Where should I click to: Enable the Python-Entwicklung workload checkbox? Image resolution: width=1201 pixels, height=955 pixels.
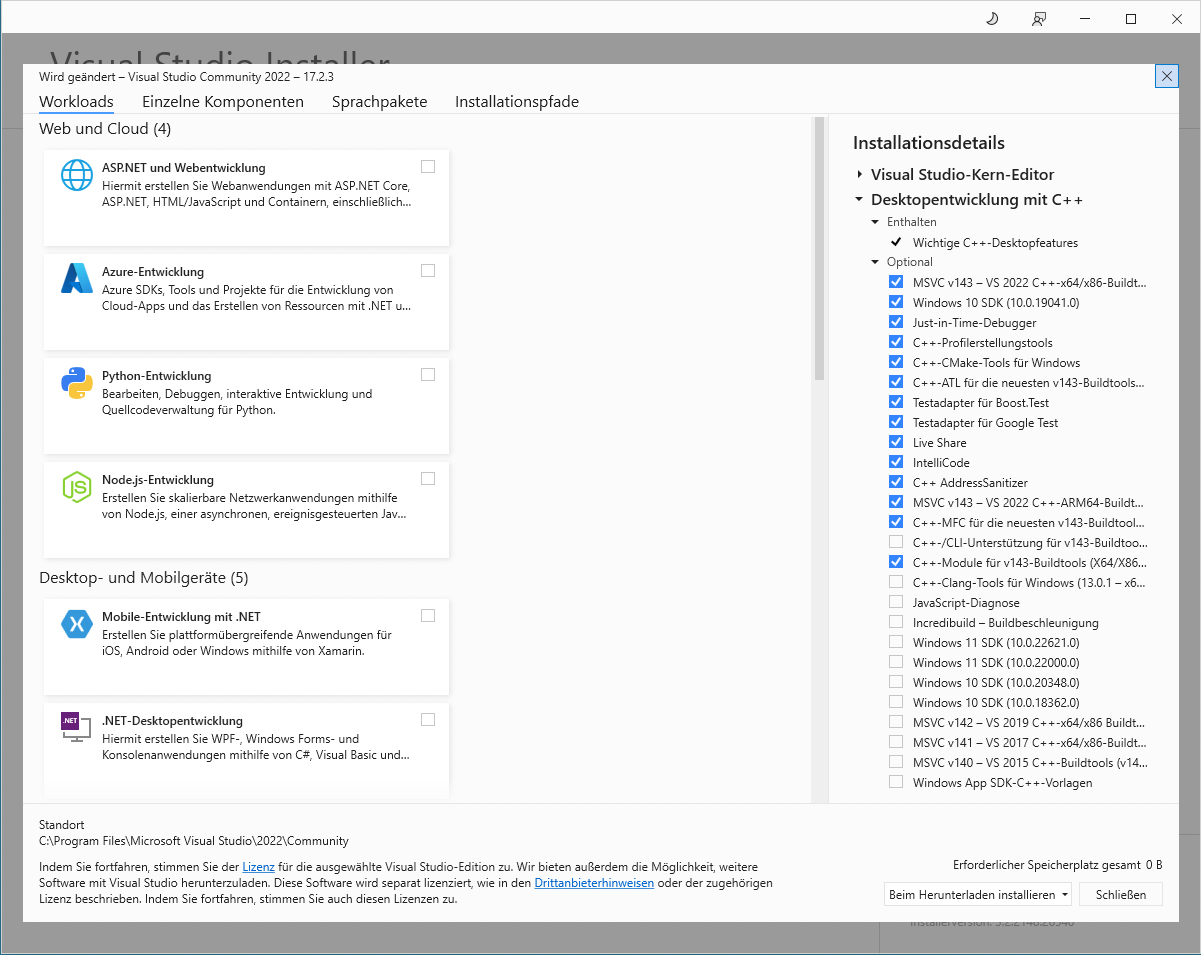click(428, 374)
